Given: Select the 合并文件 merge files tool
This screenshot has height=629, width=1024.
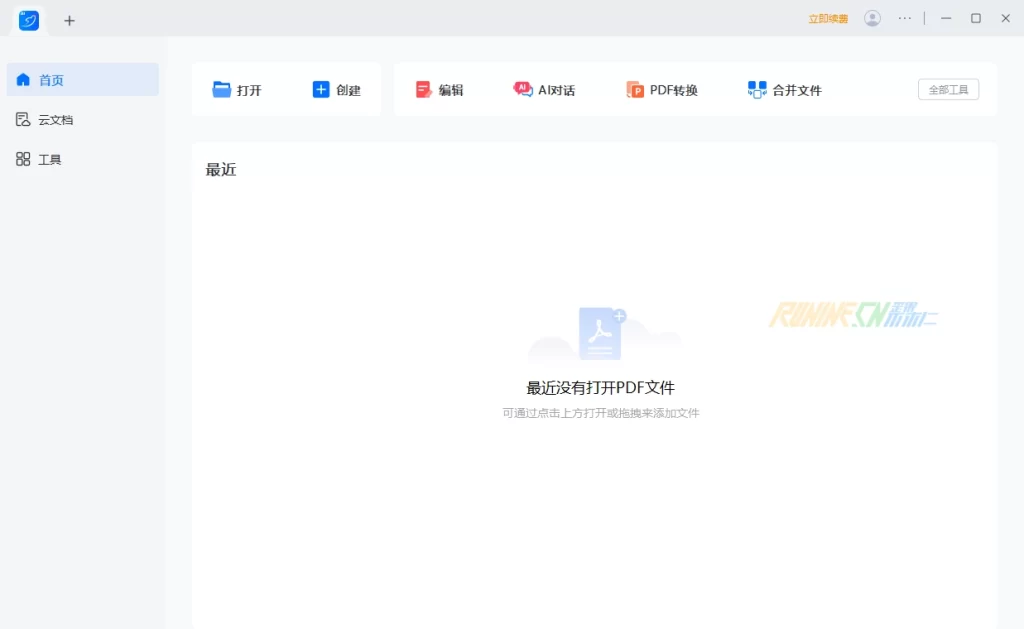Looking at the screenshot, I should coord(785,90).
